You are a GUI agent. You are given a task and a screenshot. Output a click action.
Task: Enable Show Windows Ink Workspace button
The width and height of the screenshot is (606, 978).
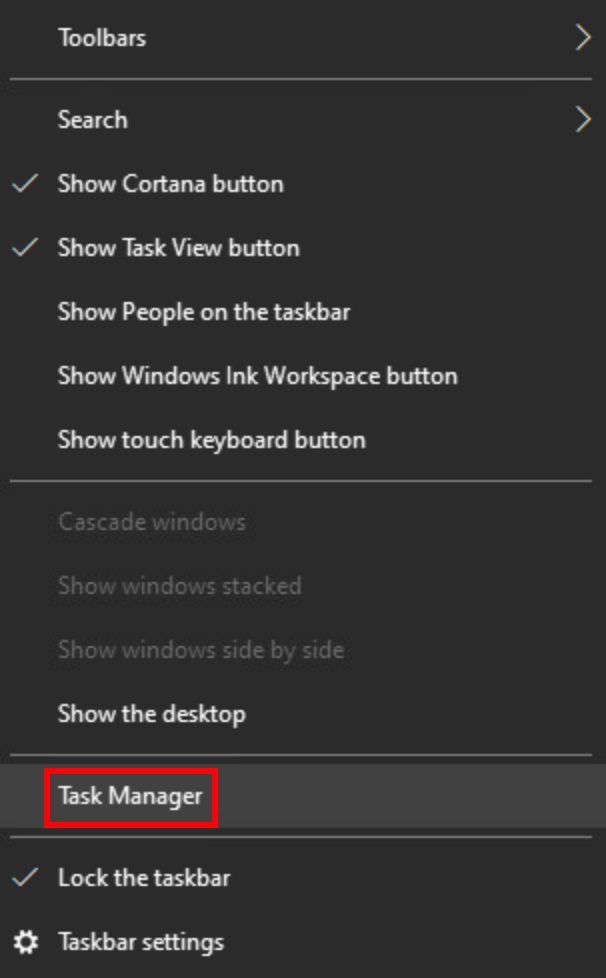point(257,376)
